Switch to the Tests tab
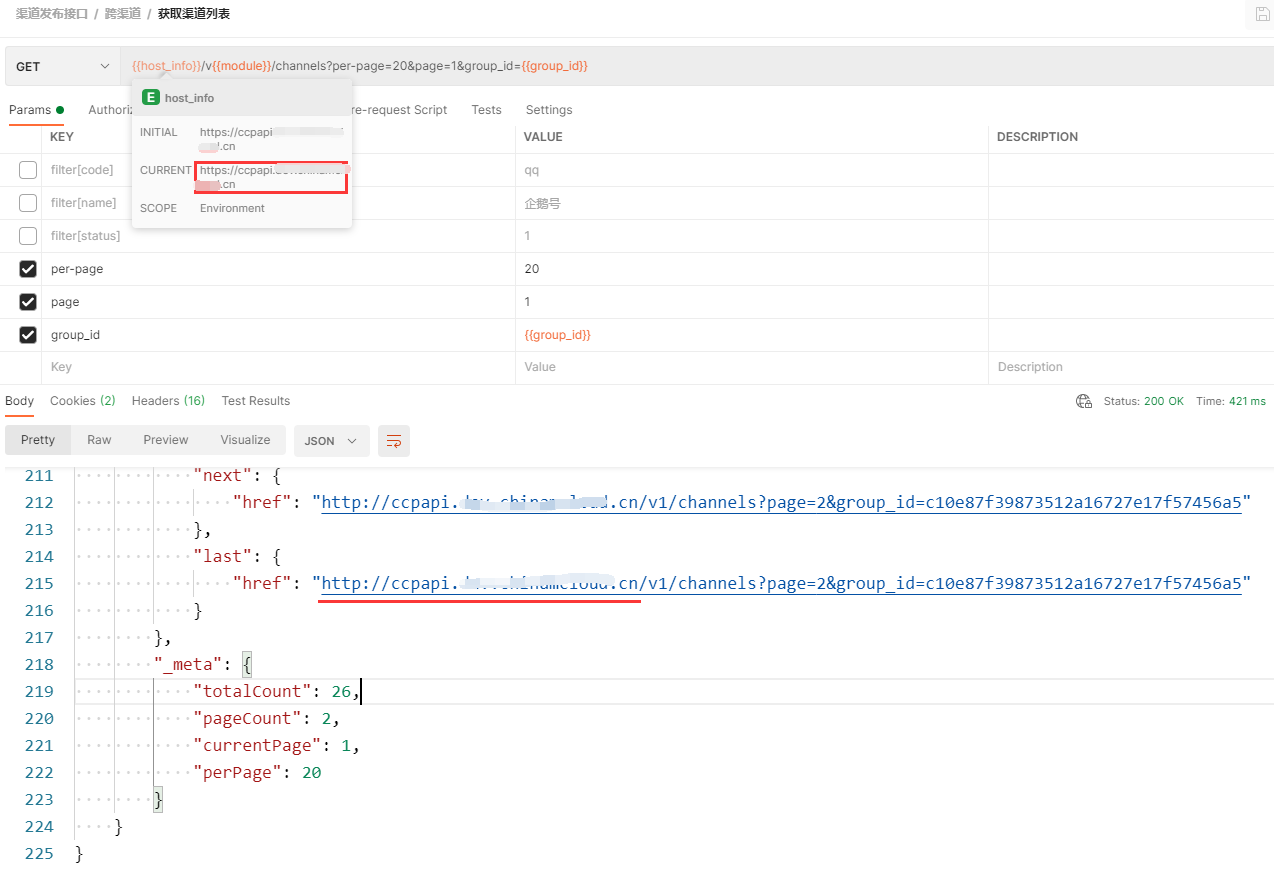 (x=486, y=110)
